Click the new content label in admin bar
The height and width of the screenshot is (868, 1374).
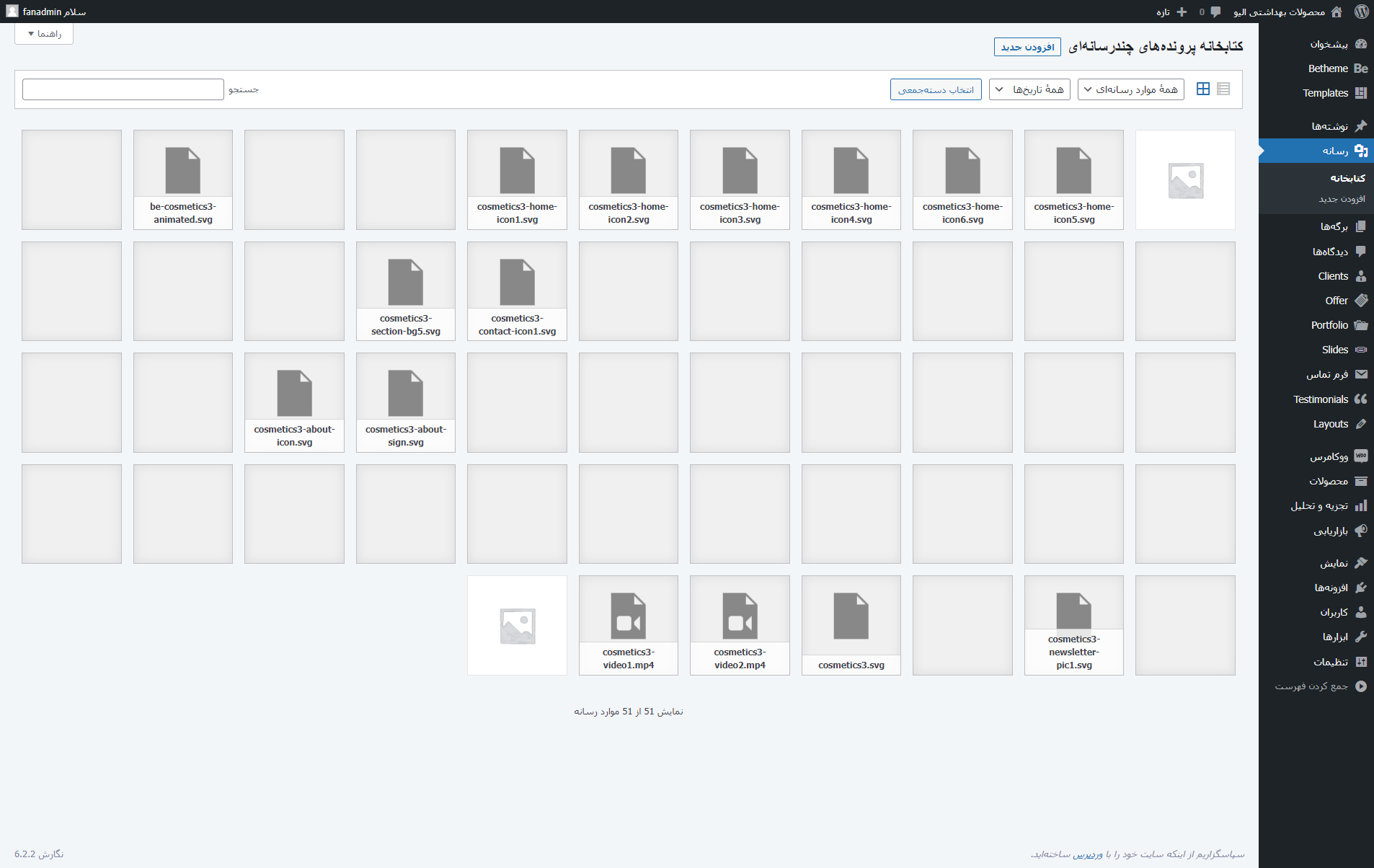pyautogui.click(x=1163, y=12)
